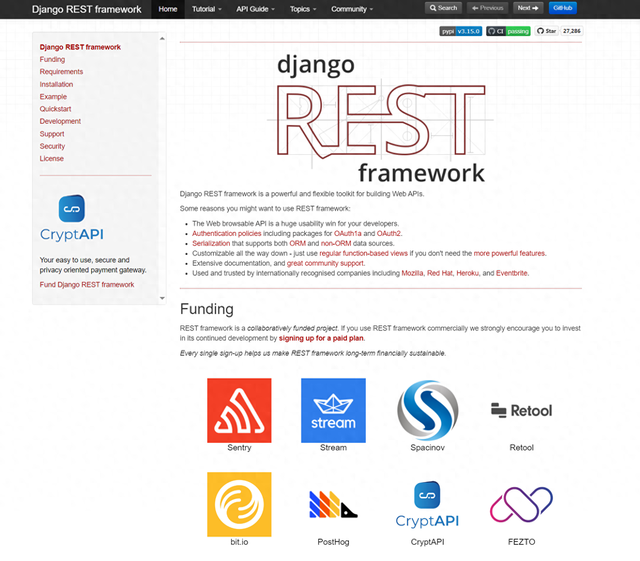Click the 27,286 star count

point(571,31)
